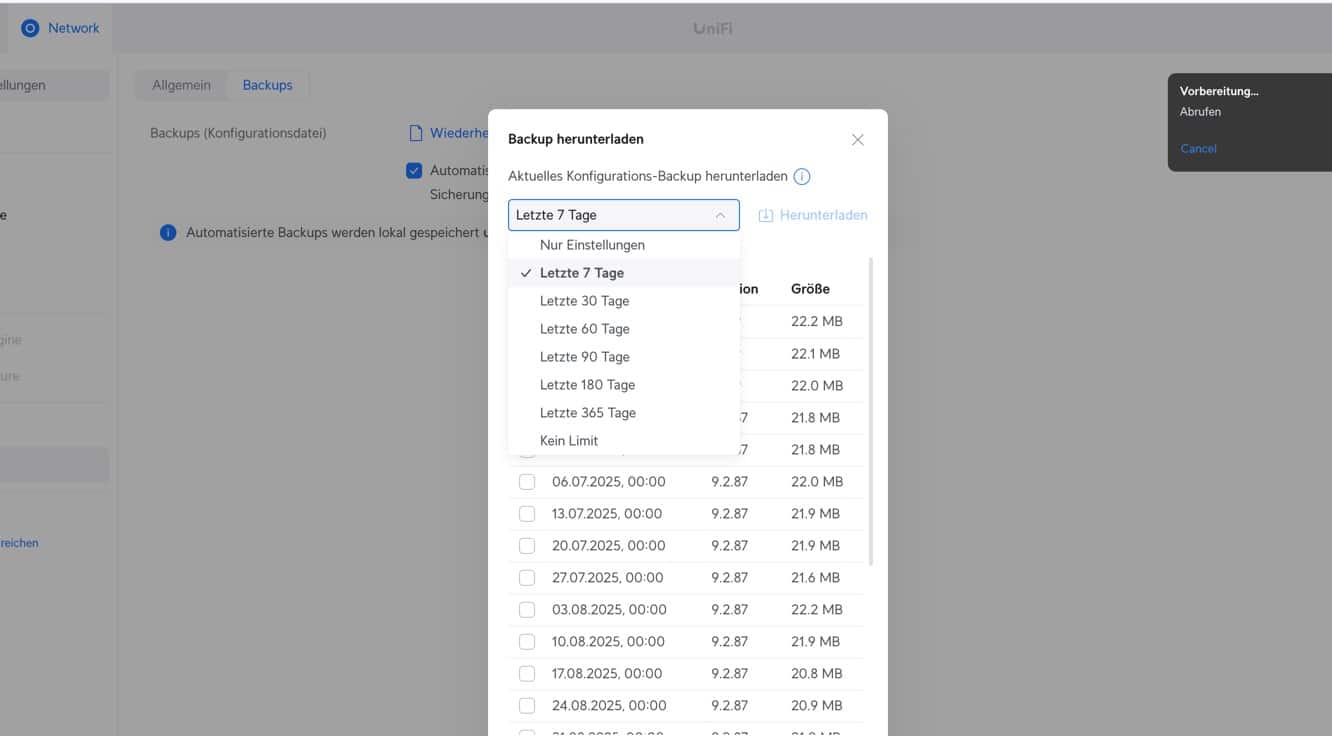This screenshot has height=736, width=1332.
Task: Click the backup list scrollbar
Action: (x=871, y=410)
